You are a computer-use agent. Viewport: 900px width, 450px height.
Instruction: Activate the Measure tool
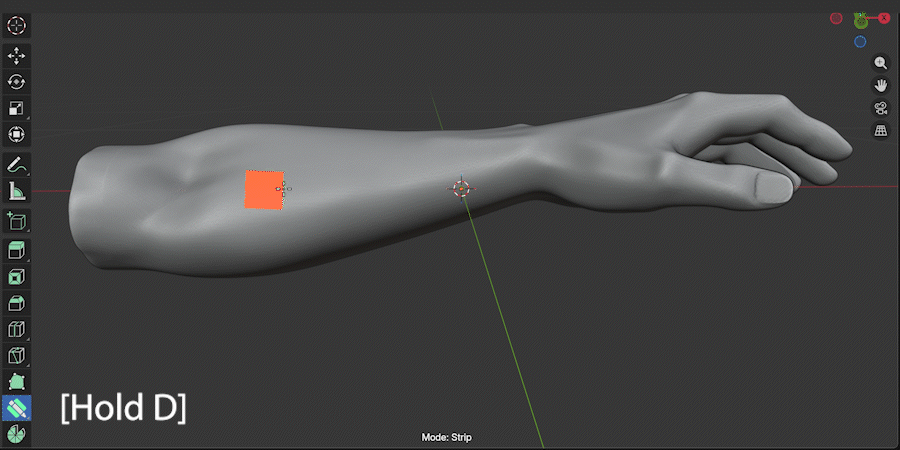point(17,191)
